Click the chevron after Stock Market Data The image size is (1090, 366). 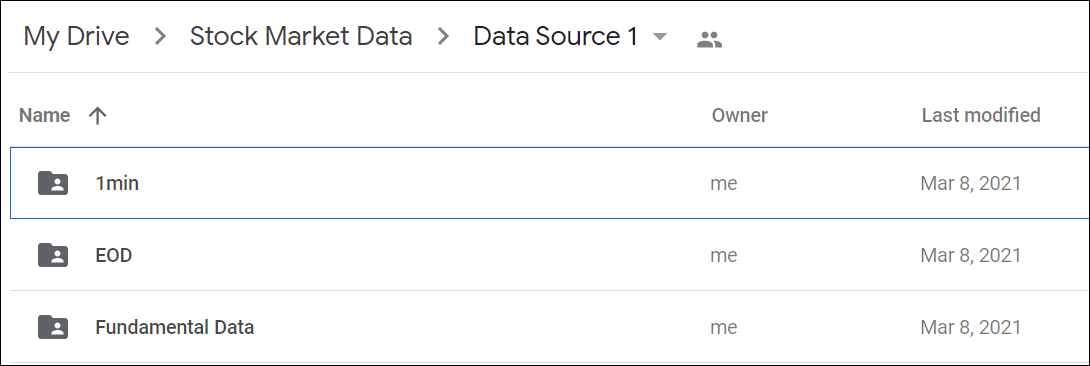click(x=443, y=37)
